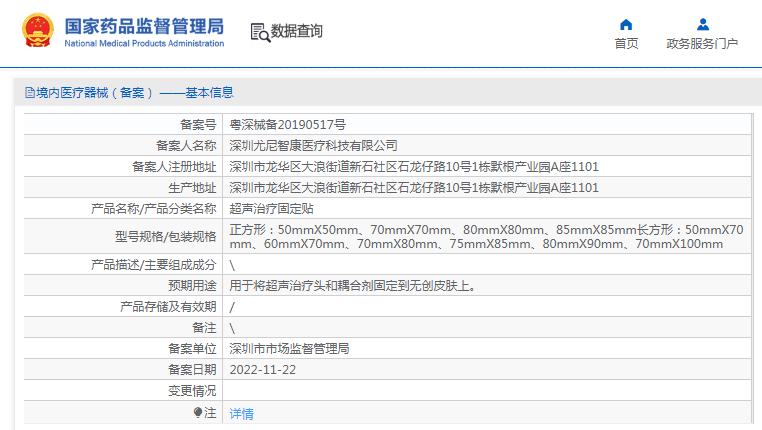Viewport: 762px width, 430px height.
Task: Click the national emblem logo
Action: click(37, 31)
